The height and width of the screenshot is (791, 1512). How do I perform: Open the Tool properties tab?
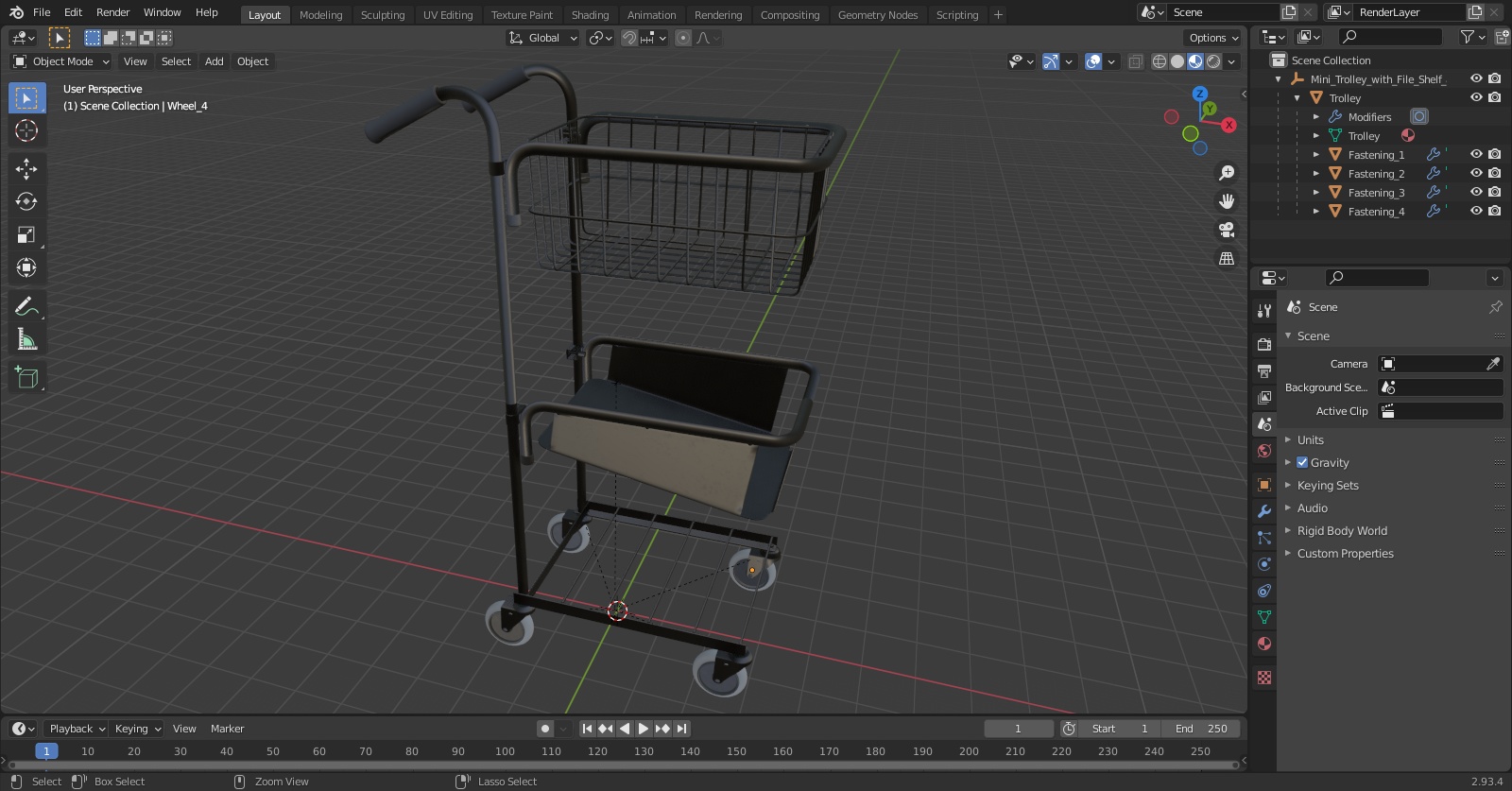(1264, 310)
